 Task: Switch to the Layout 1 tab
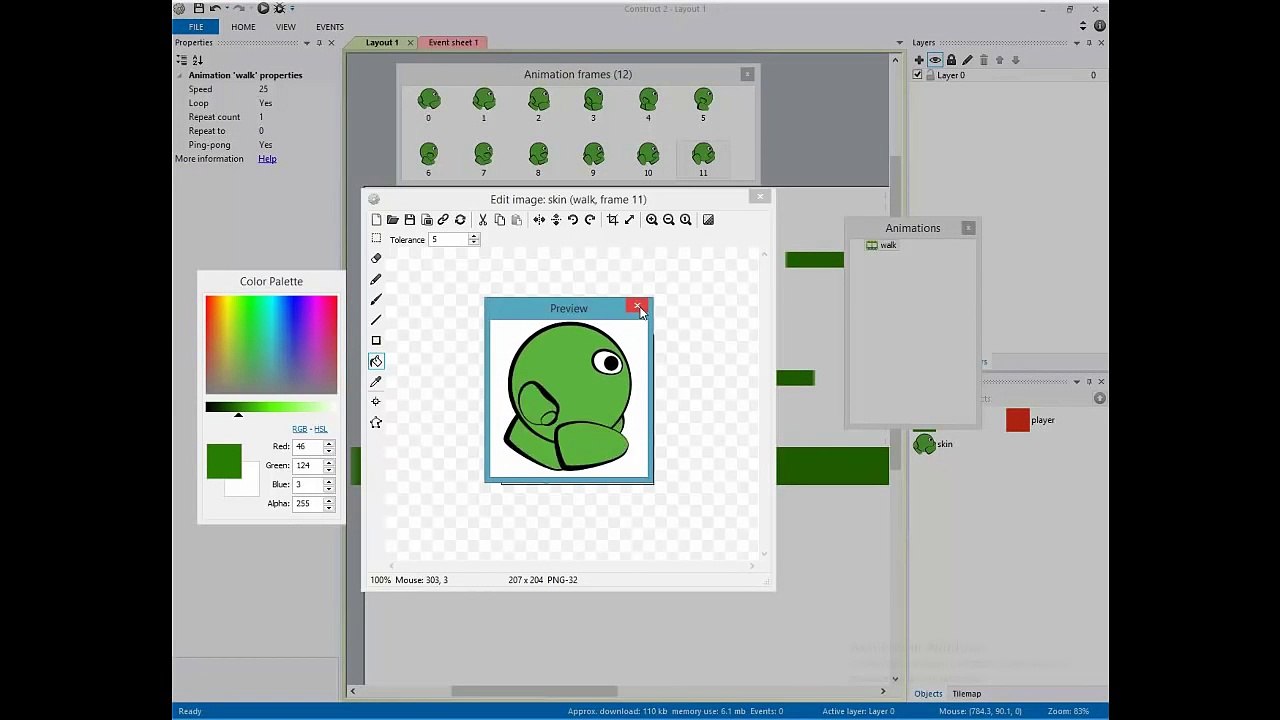coord(382,43)
